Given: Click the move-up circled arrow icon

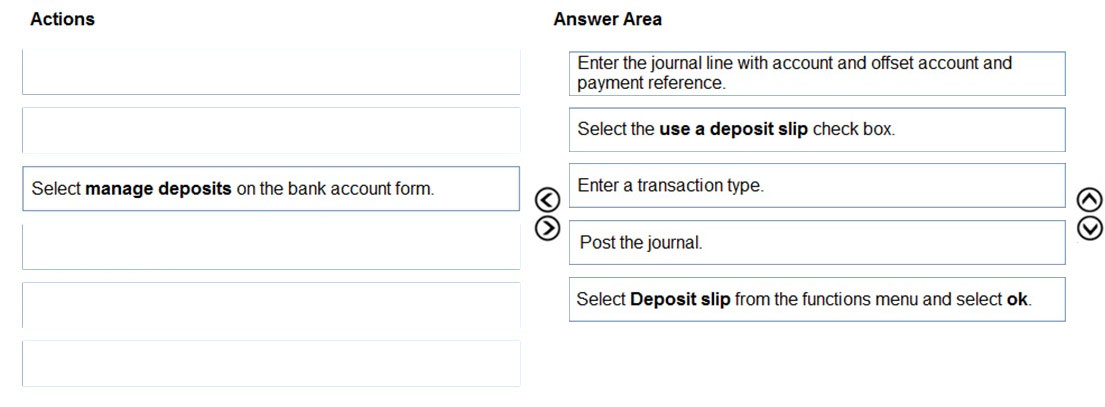Looking at the screenshot, I should (x=1089, y=201).
